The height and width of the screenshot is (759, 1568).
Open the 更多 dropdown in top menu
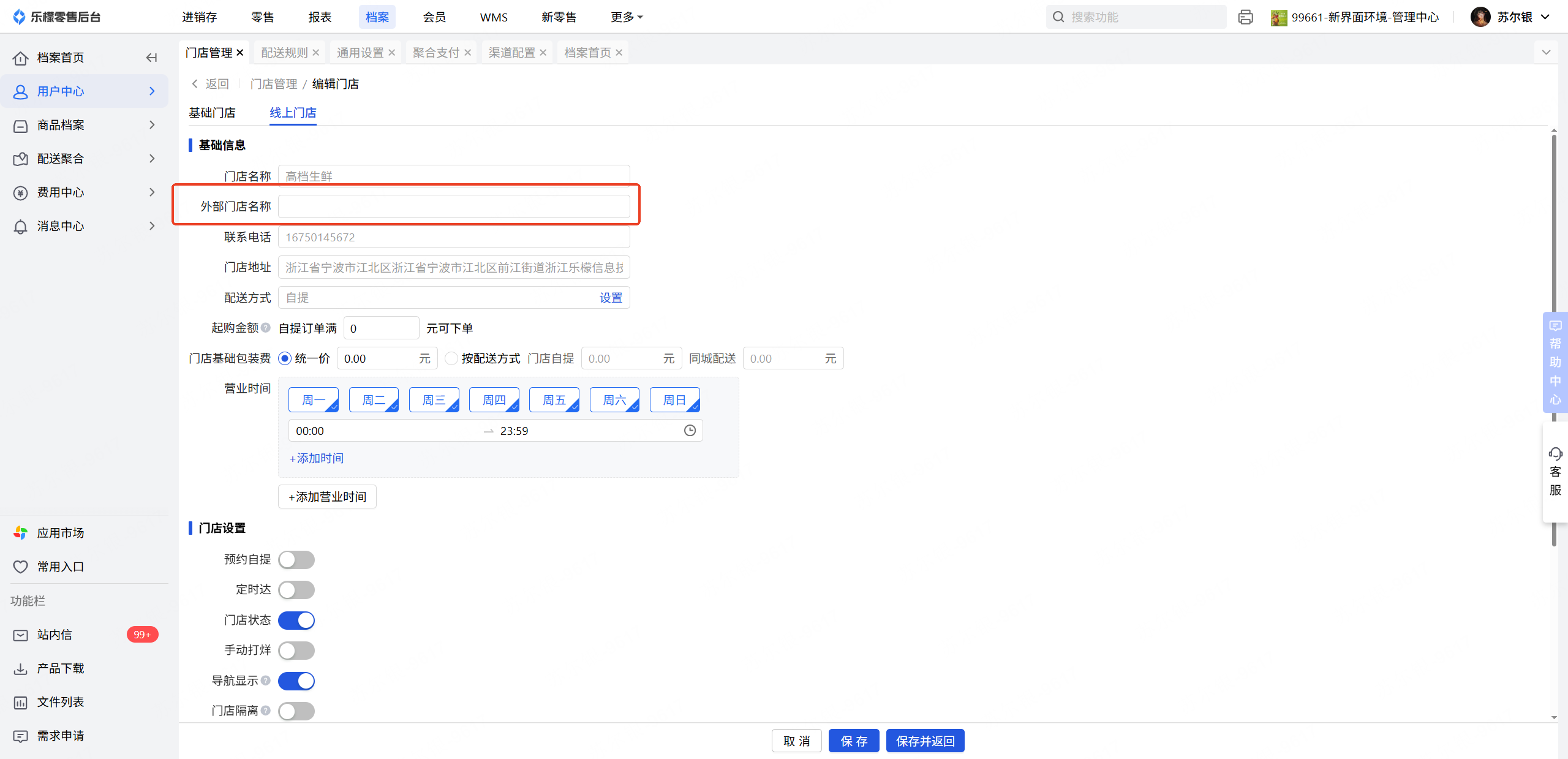point(626,17)
